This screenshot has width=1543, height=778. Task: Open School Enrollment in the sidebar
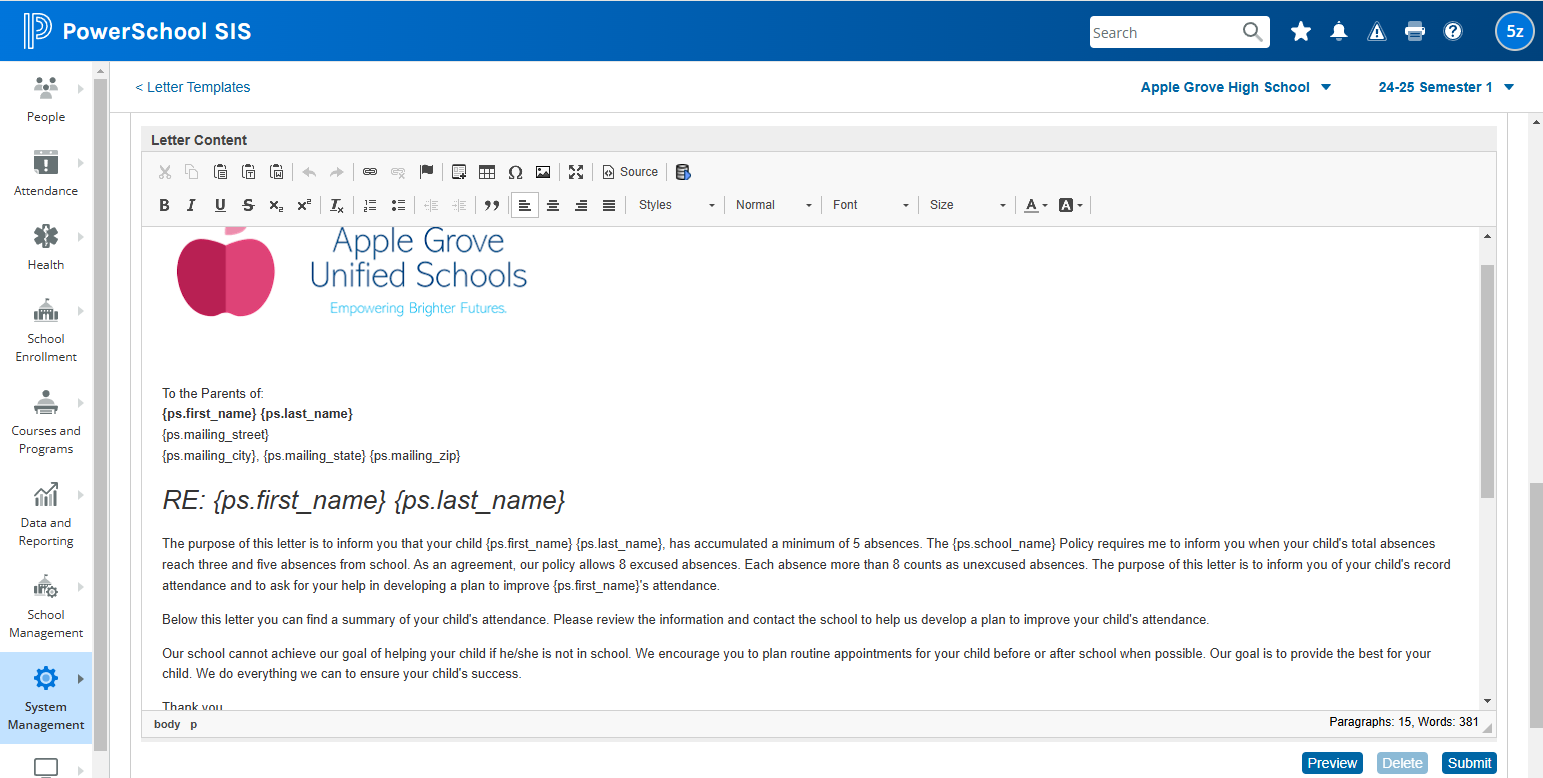point(46,329)
